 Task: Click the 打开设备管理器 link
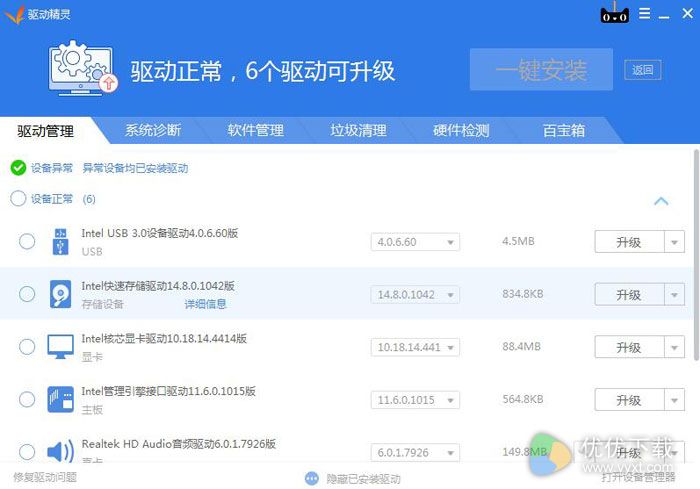pyautogui.click(x=638, y=477)
